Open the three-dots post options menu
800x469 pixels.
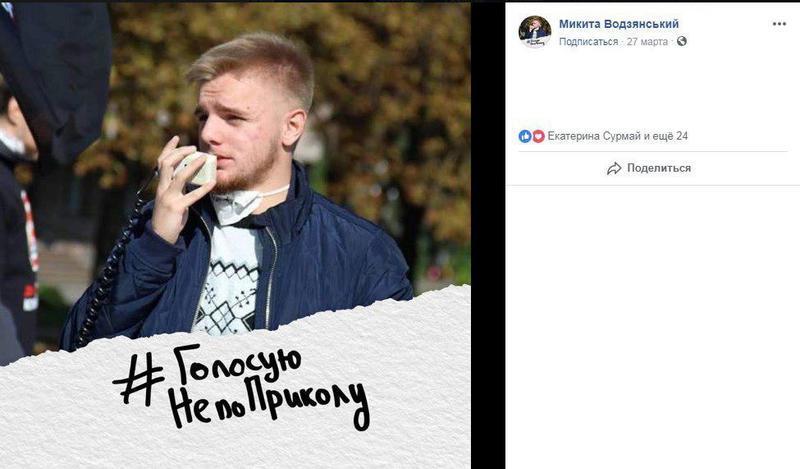pos(779,24)
